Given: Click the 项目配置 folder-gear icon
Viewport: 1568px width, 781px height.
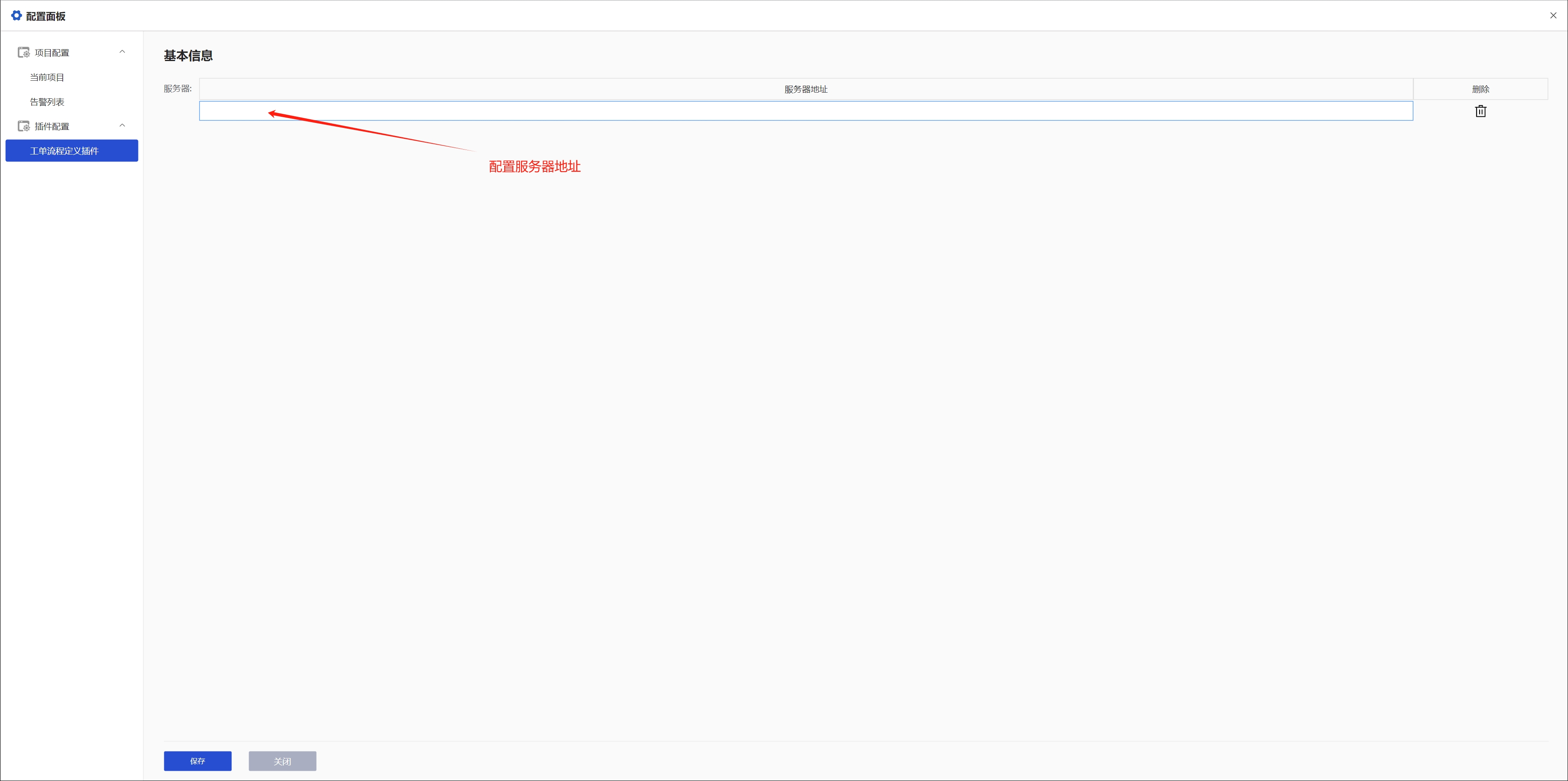Looking at the screenshot, I should click(x=24, y=52).
